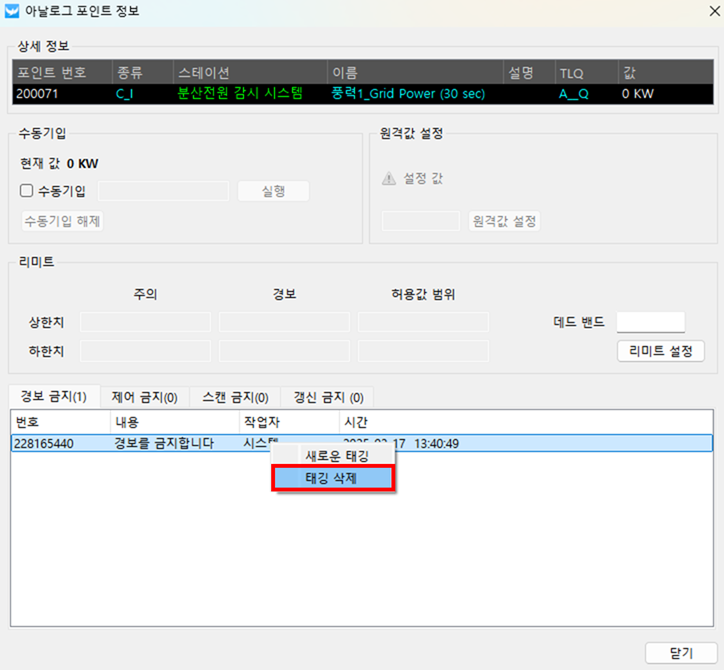Screen dimensions: 724x670
Task: Click the 원격값 설정 button
Action: point(503,221)
